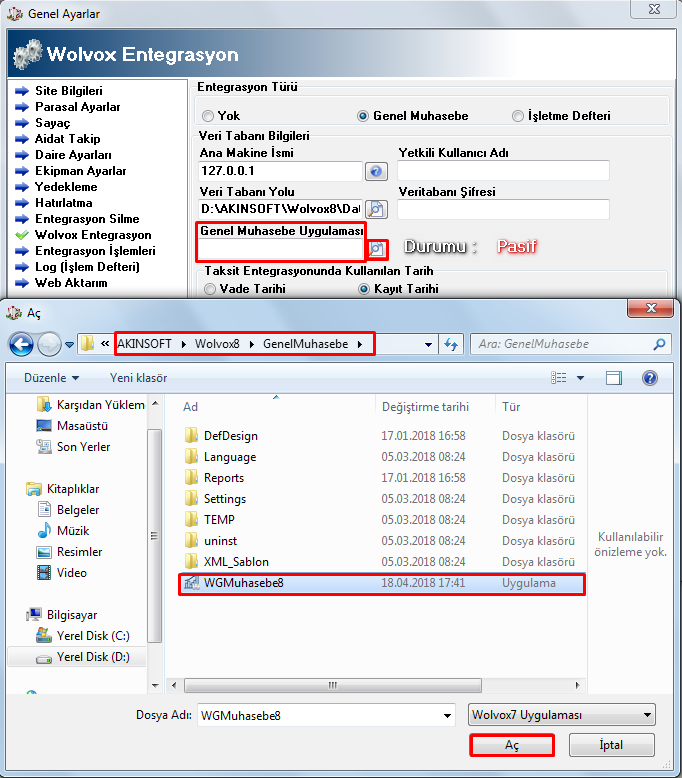The width and height of the screenshot is (682, 778).
Task: Open Ekipman Ayarlar section
Action: pos(80,171)
